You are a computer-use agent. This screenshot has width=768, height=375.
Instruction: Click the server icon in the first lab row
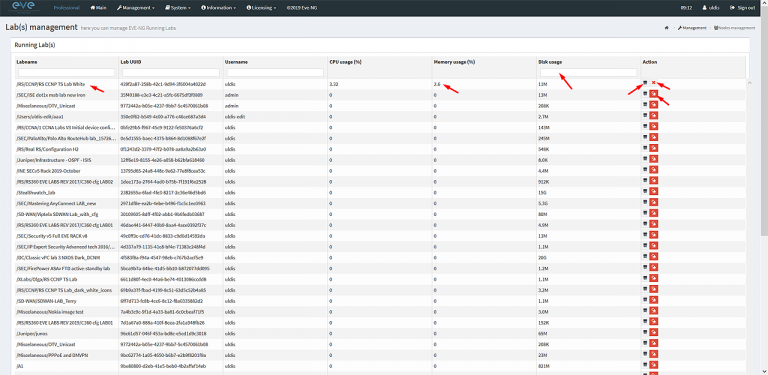645,83
